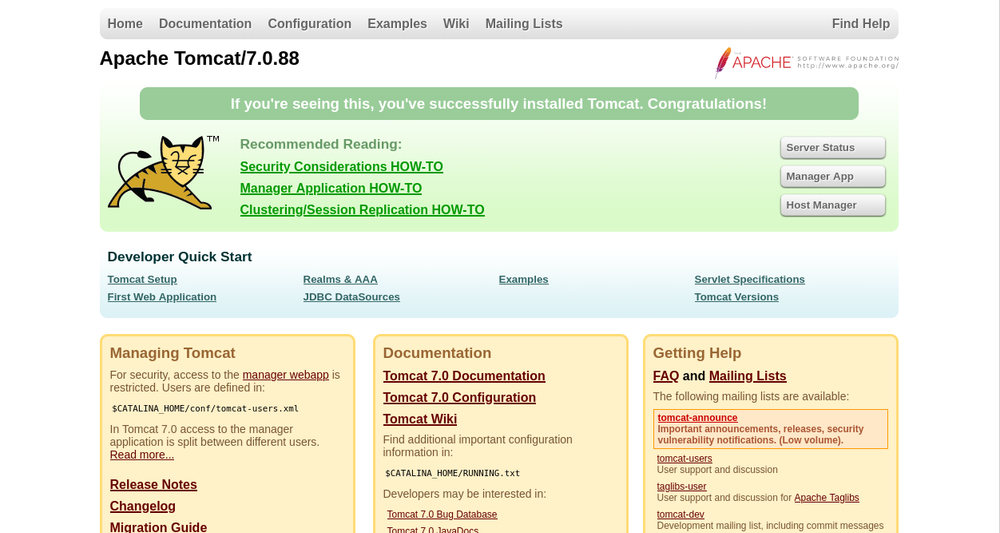
Task: Click the Recommended Reading: label
Action: tap(321, 144)
